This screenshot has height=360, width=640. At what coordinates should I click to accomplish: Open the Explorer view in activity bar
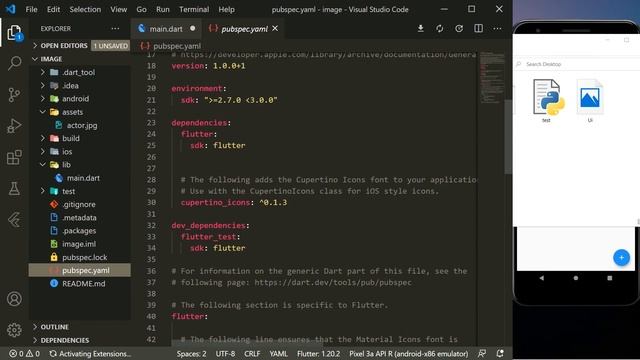(x=14, y=33)
